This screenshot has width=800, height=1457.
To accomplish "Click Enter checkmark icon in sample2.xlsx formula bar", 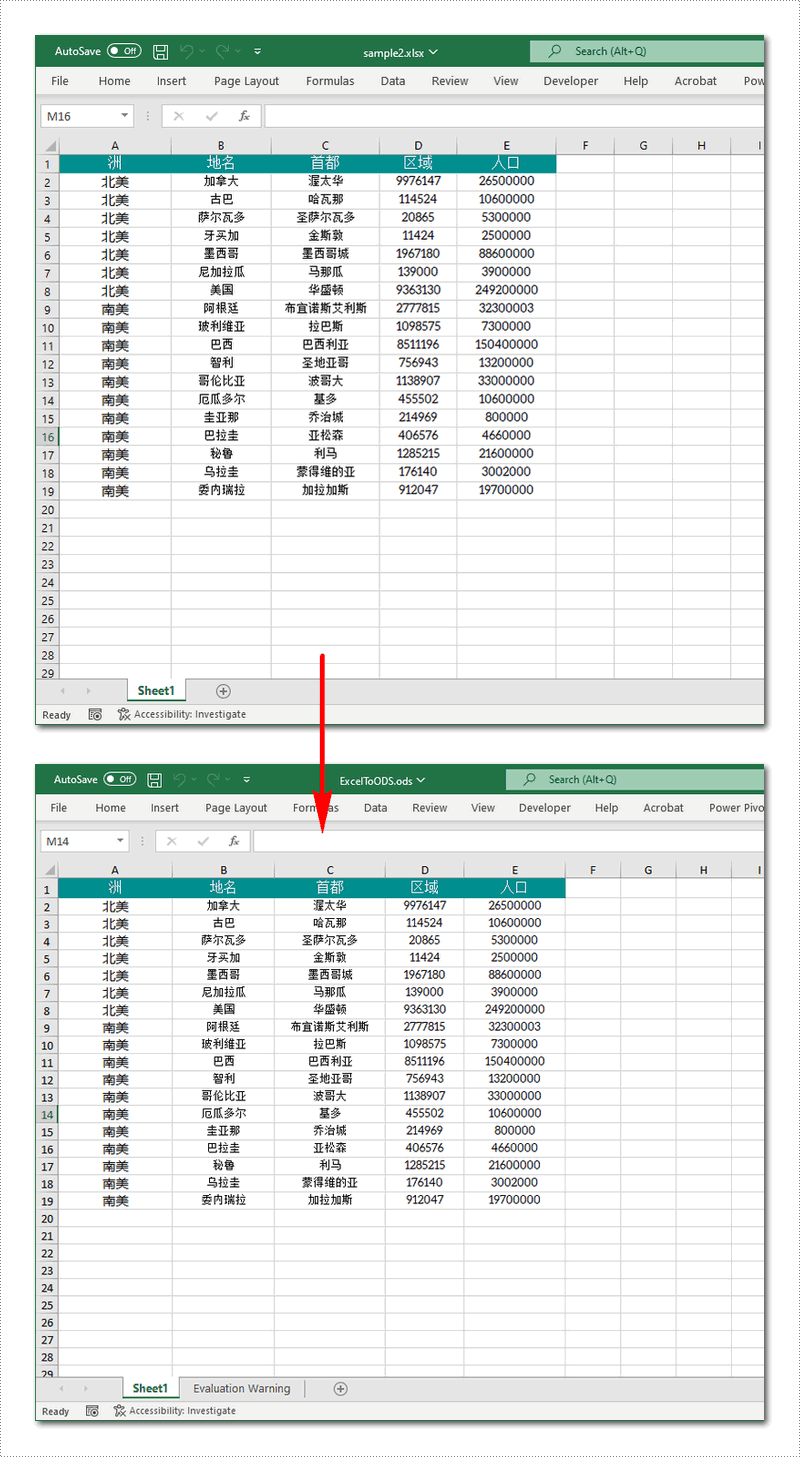I will tap(211, 116).
